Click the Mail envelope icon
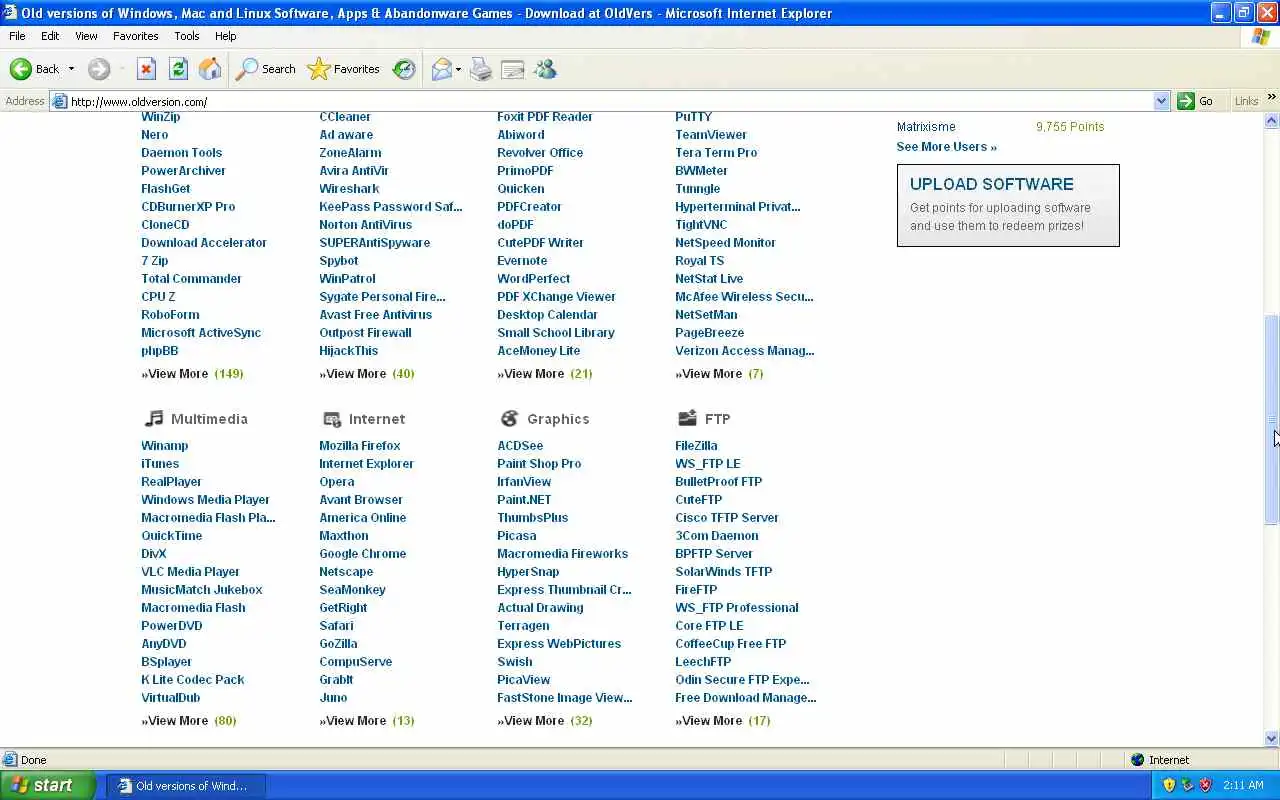The image size is (1280, 800). coord(441,69)
